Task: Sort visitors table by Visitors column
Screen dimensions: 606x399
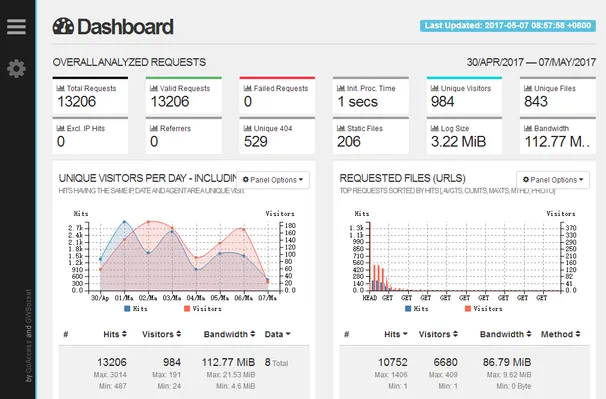Action: (161, 334)
